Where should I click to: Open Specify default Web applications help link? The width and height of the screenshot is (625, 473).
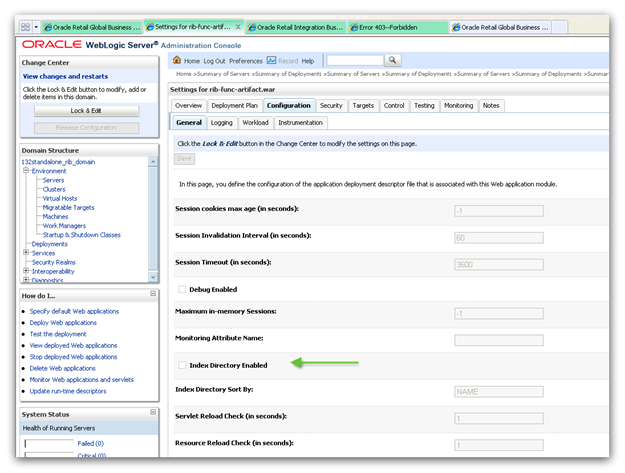coord(74,311)
